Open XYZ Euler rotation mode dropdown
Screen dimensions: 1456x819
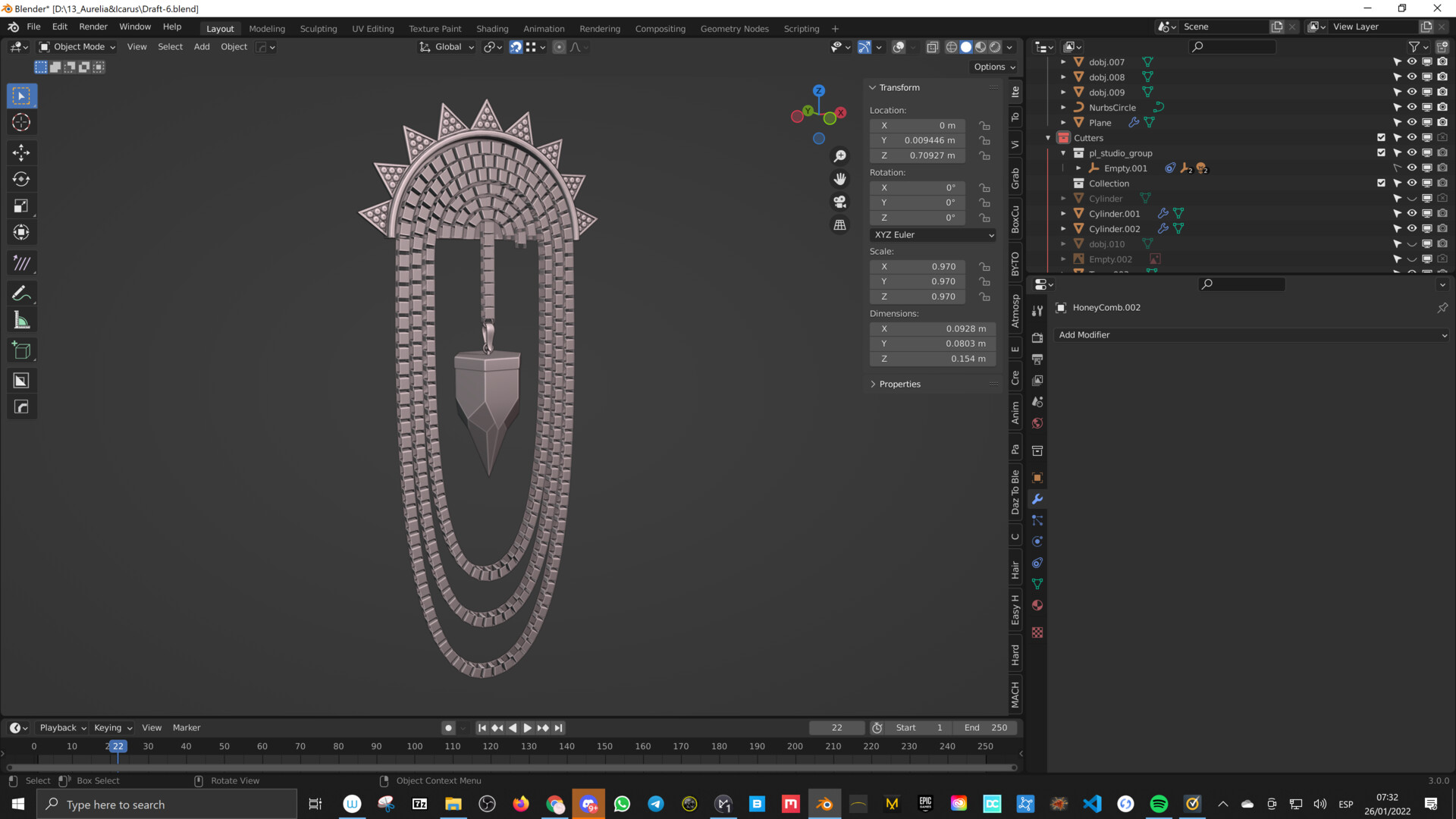tap(933, 235)
